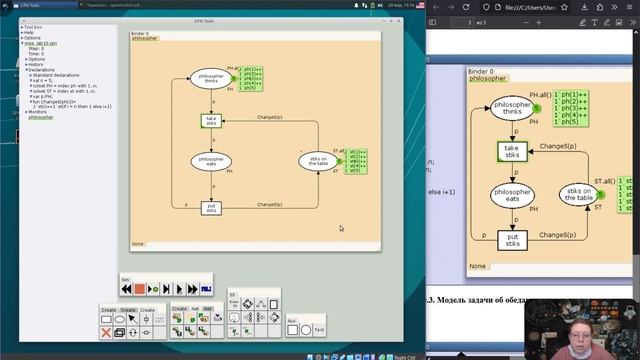This screenshot has width=640, height=360.
Task: Expand the Monitors tree entry
Action: coord(27,112)
